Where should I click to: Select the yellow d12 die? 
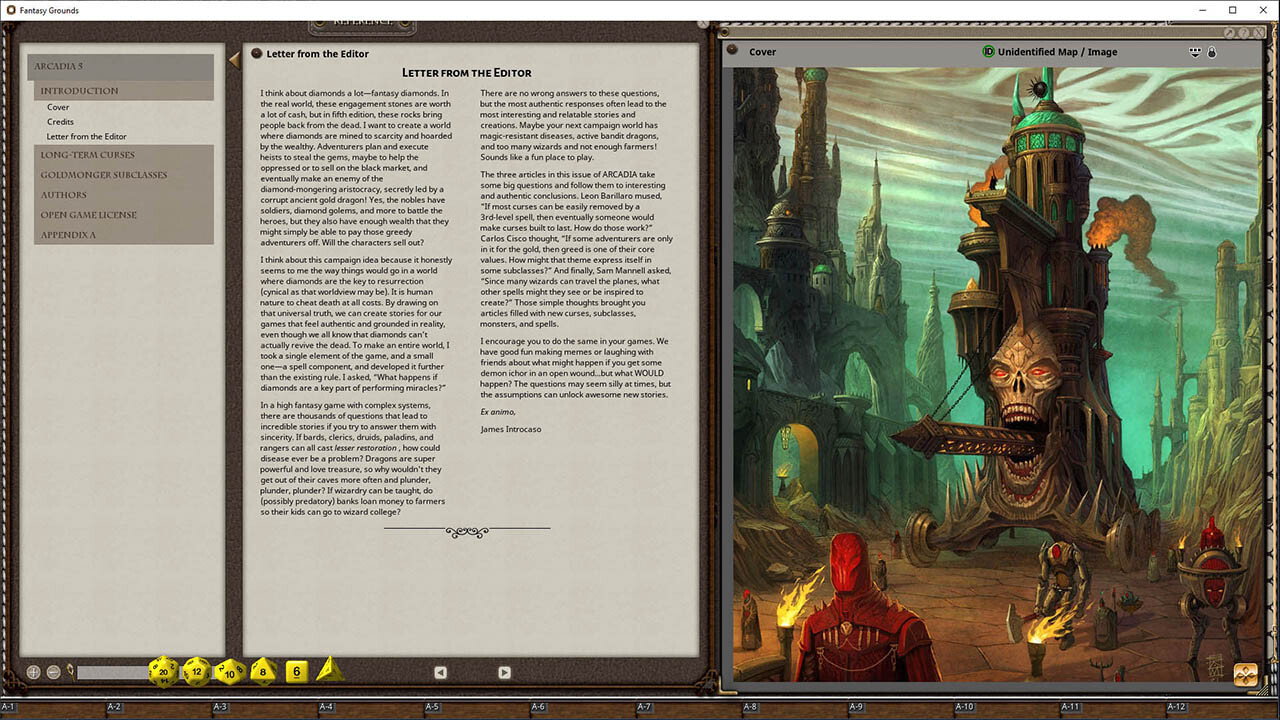coord(196,671)
